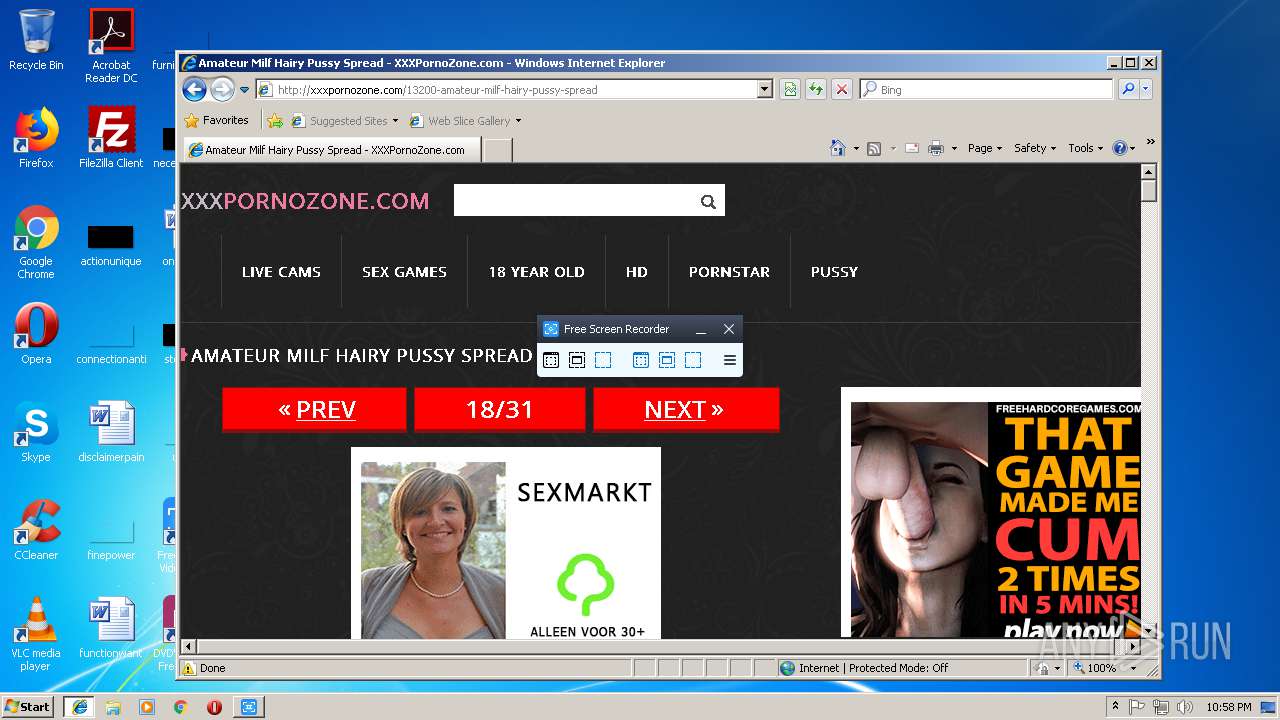Expand the Print options dropdown arrow
1280x720 pixels.
pos(954,148)
